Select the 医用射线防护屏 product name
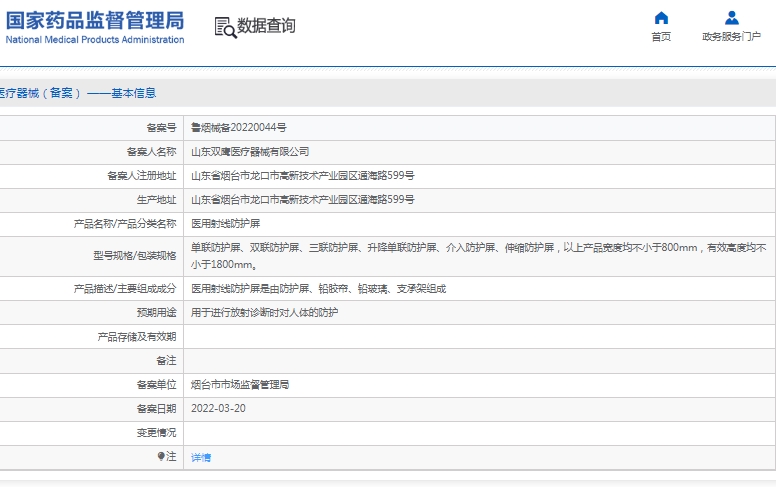 click(x=226, y=224)
